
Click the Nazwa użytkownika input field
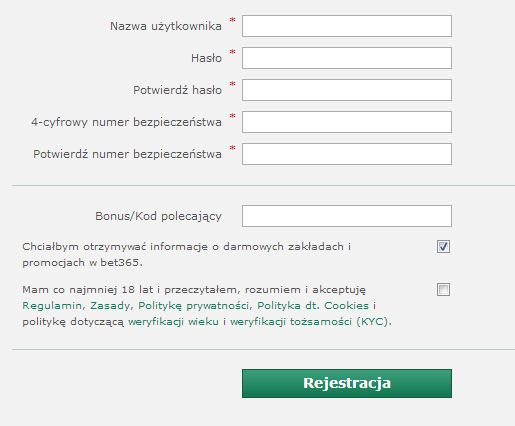click(347, 26)
